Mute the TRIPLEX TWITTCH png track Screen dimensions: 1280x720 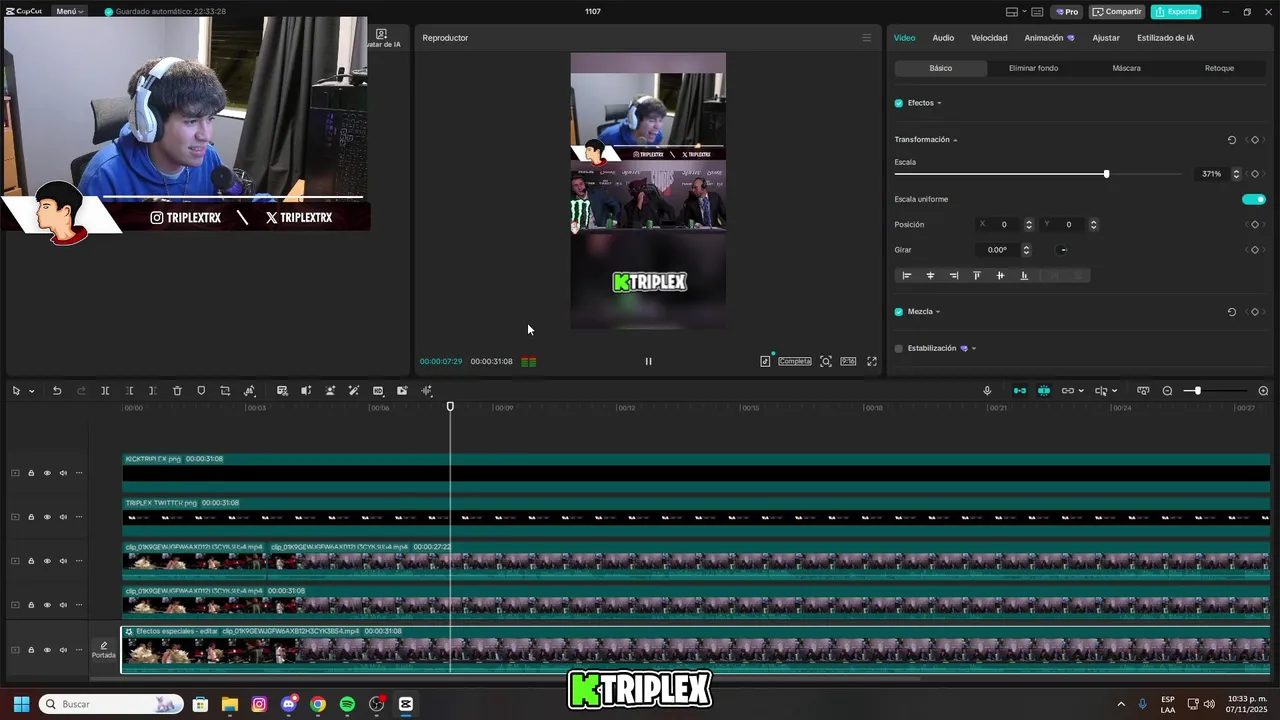[63, 517]
